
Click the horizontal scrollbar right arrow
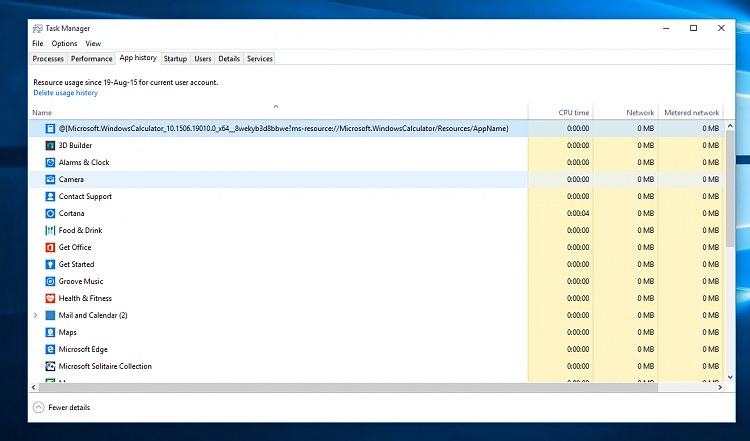[x=720, y=387]
